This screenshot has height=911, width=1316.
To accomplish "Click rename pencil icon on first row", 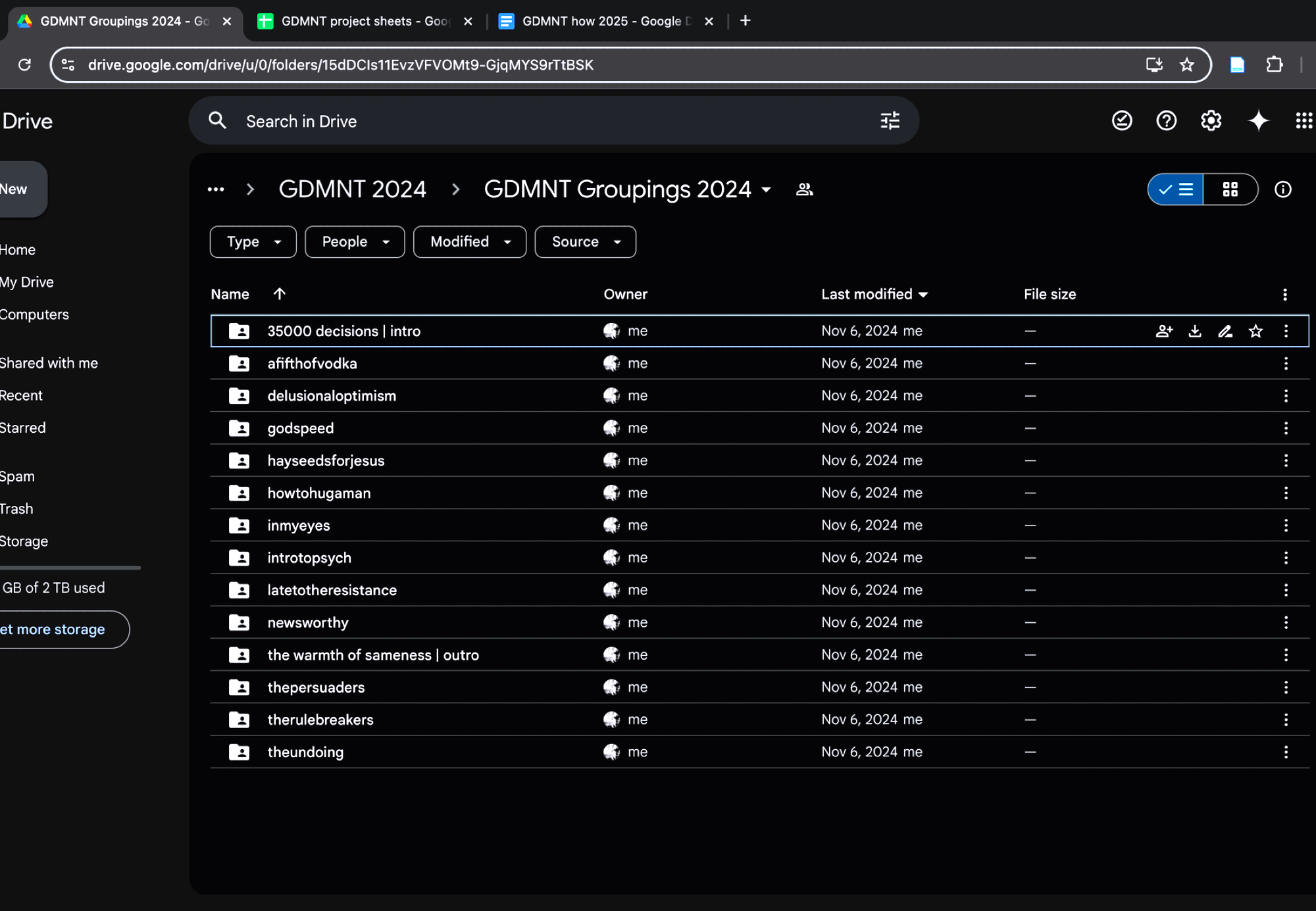I will click(1225, 331).
